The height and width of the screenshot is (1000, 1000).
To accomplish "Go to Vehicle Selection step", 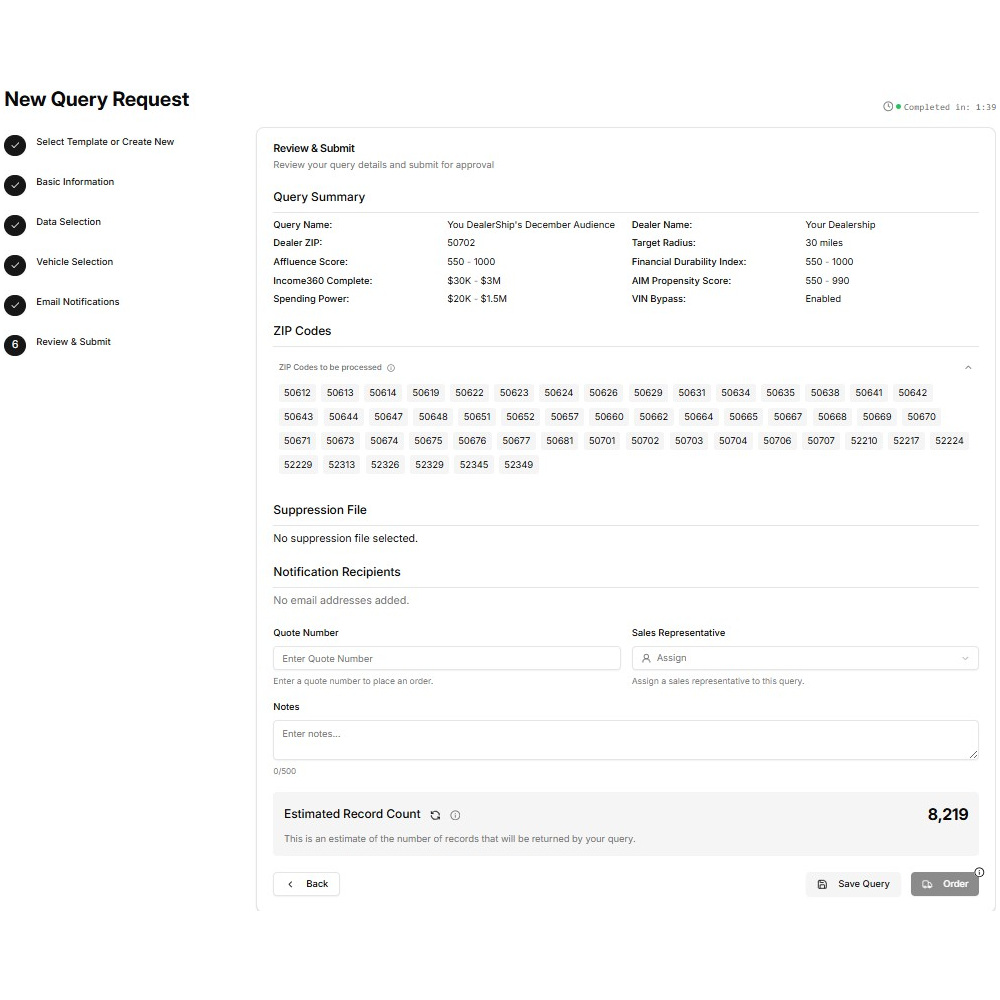I will 75,262.
